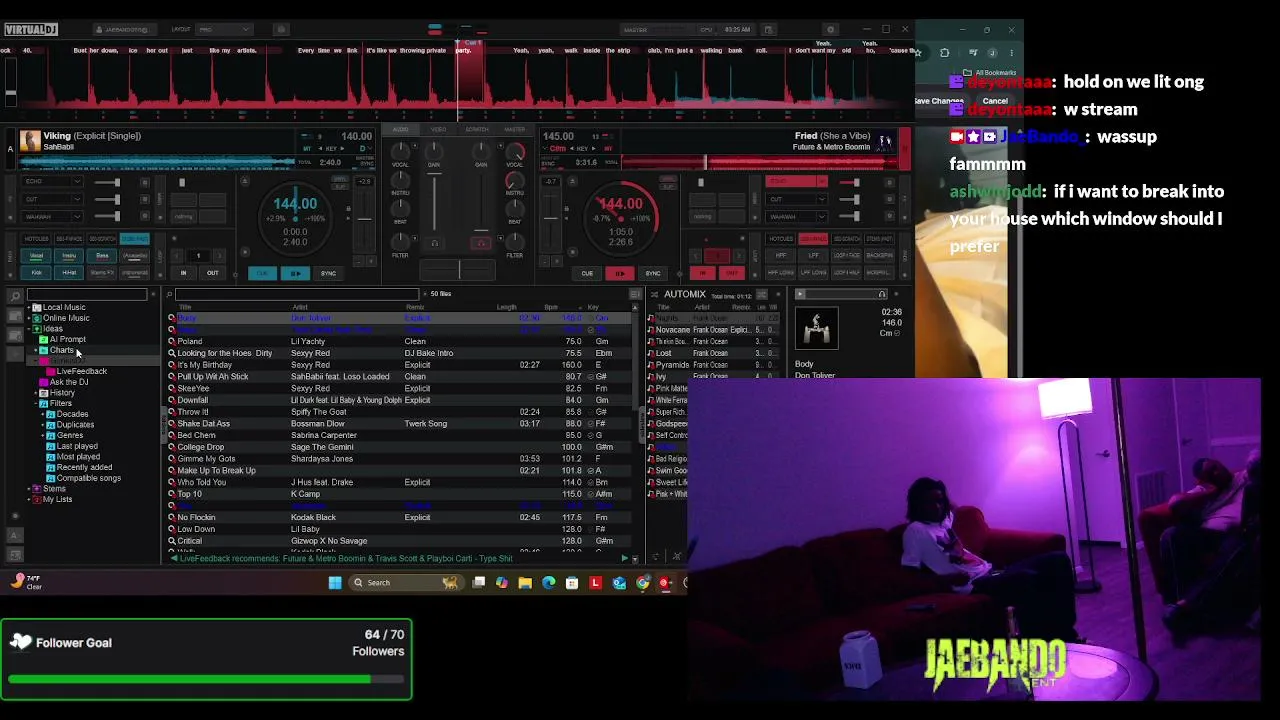Click the weather widget in the taskbar

[27, 582]
